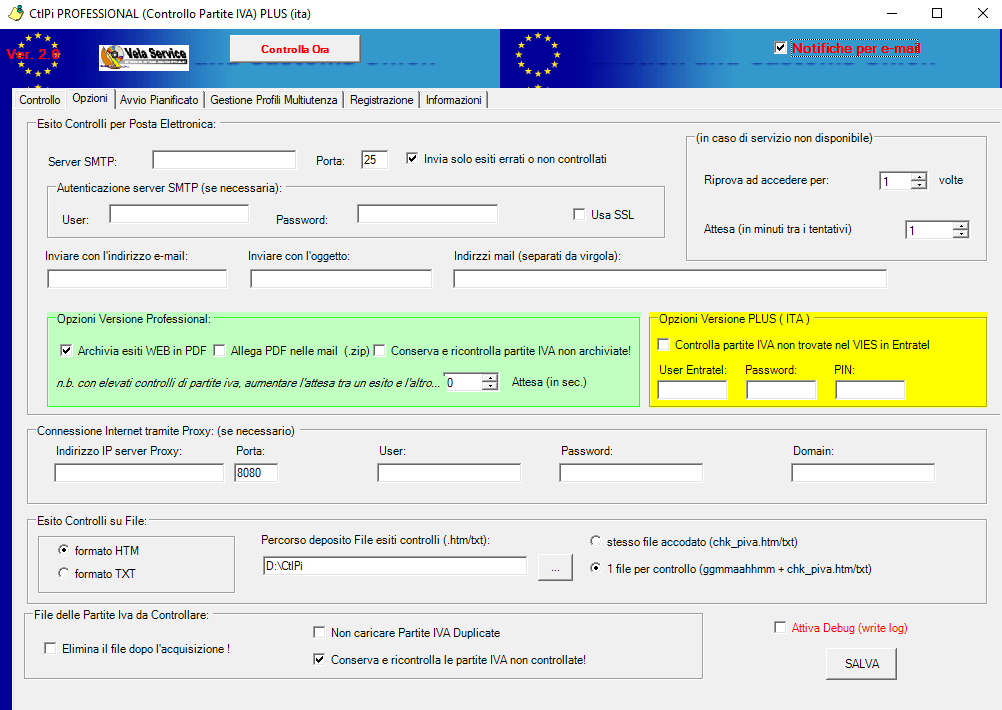Screen dimensions: 1002x710
Task: Click the User Entratel field
Action: [x=693, y=390]
